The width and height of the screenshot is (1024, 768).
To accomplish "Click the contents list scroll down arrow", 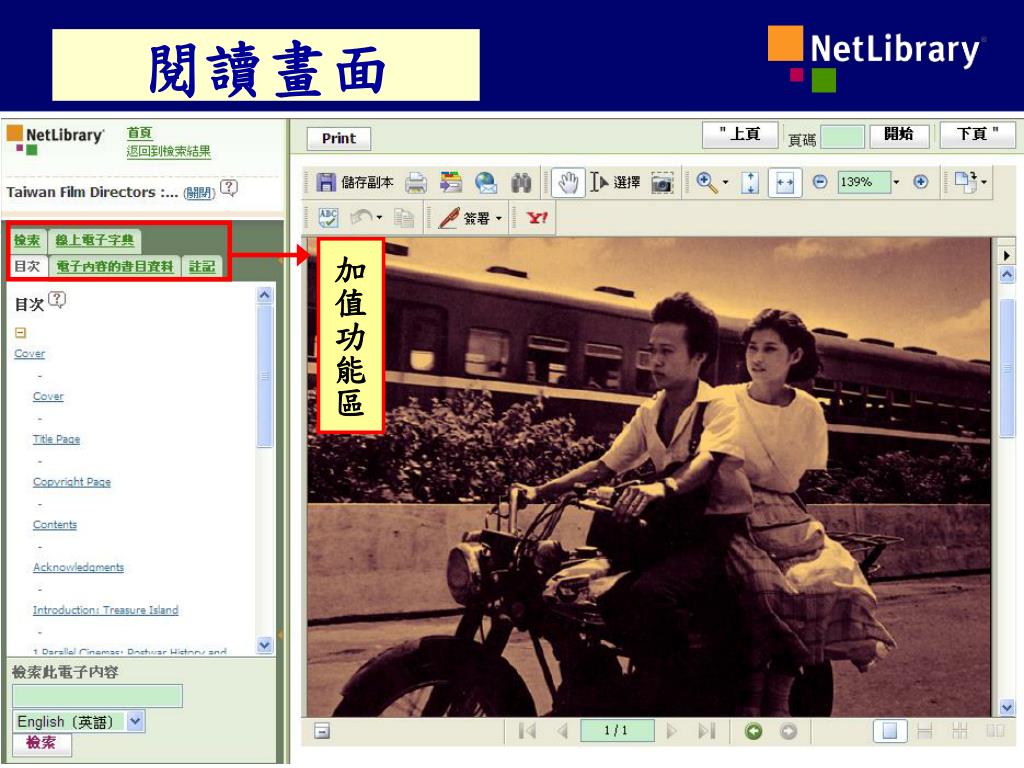I will click(x=264, y=645).
